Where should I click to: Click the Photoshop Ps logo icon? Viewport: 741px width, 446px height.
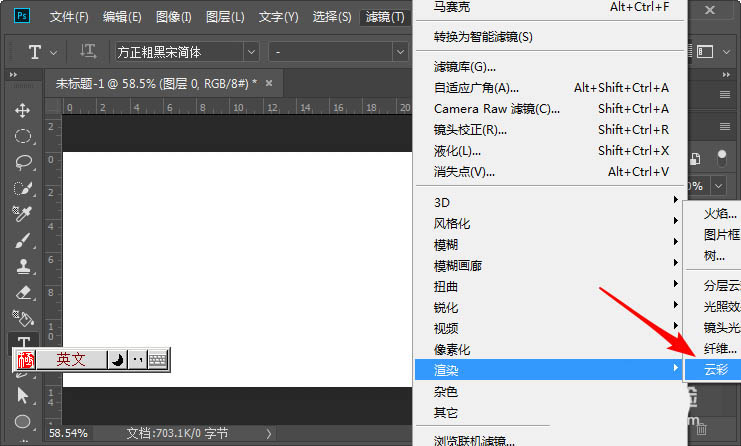point(22,16)
